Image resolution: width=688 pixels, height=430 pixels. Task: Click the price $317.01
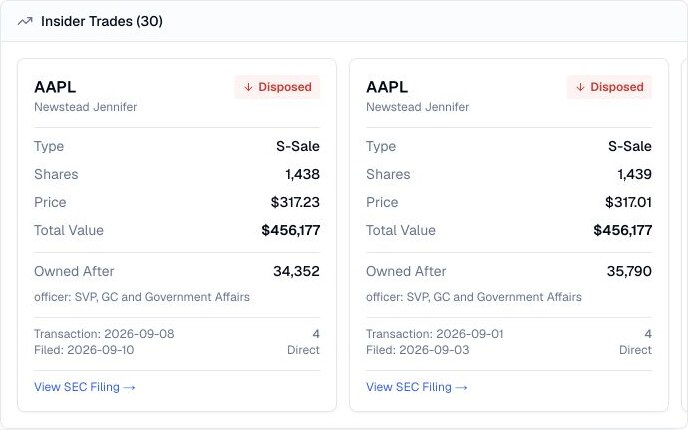coord(628,202)
